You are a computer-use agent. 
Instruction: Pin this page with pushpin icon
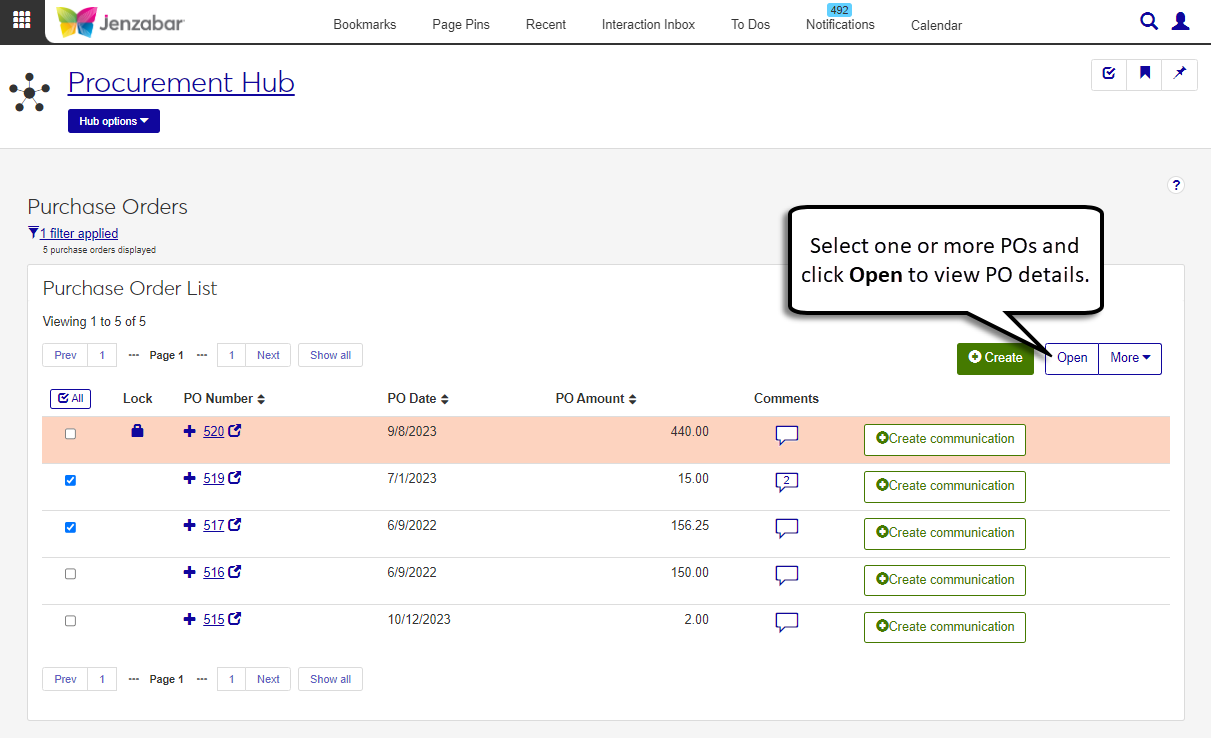coord(1180,73)
